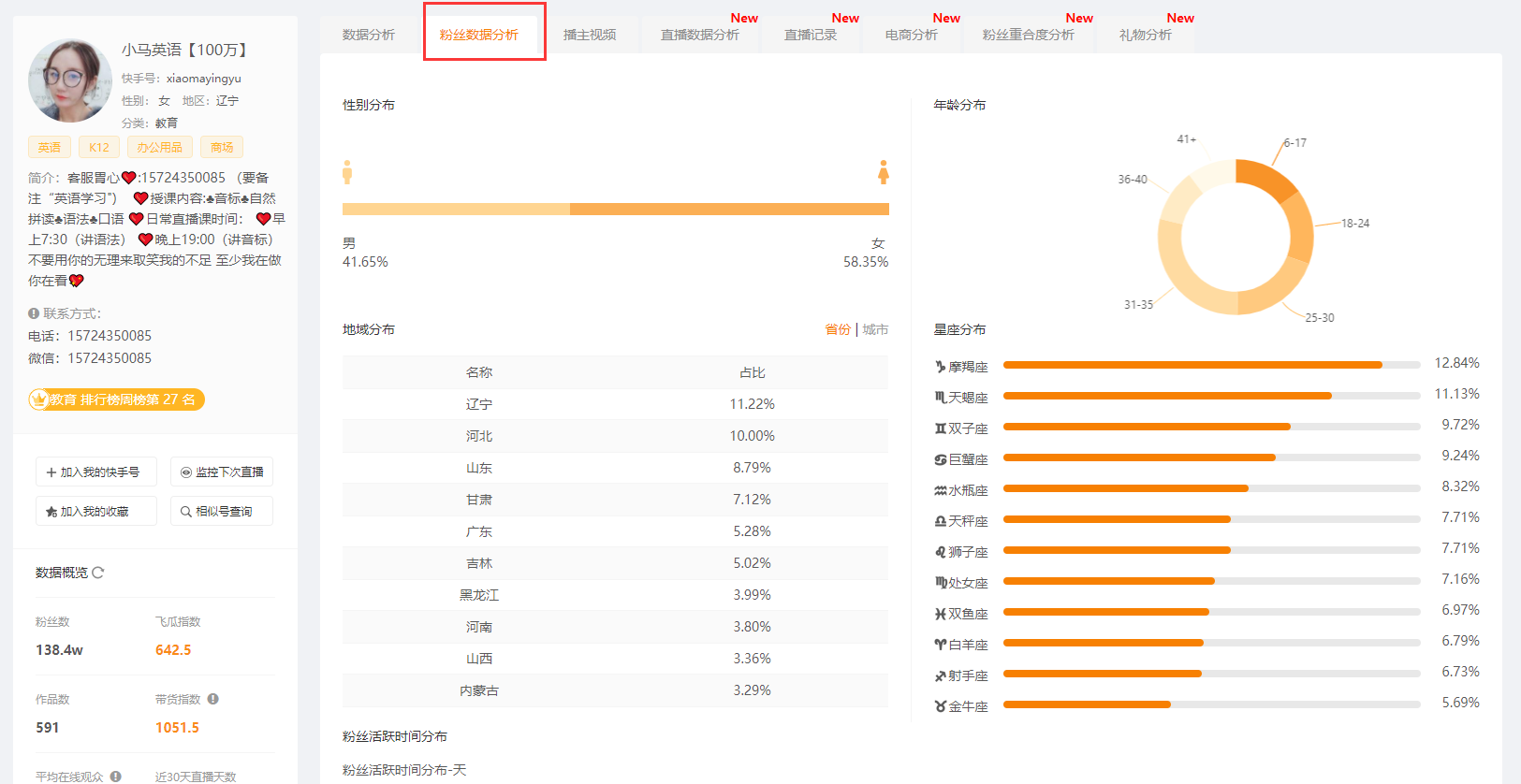Viewport: 1521px width, 784px height.
Task: Click the 6-17 segment of age donut
Action: (1265, 178)
